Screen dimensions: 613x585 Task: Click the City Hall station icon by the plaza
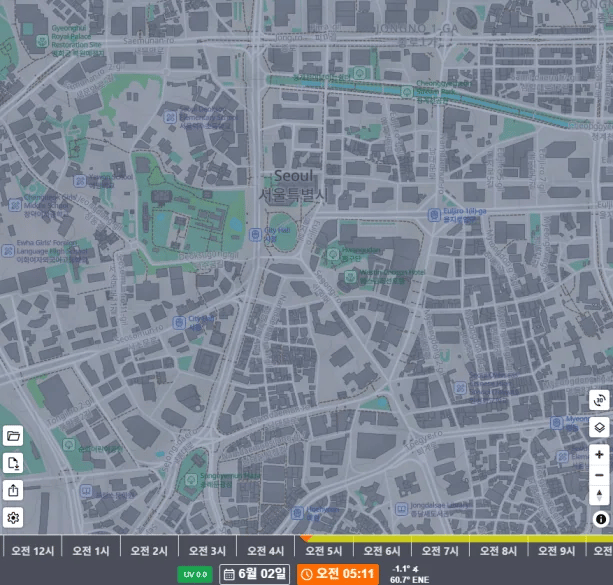pyautogui.click(x=255, y=234)
